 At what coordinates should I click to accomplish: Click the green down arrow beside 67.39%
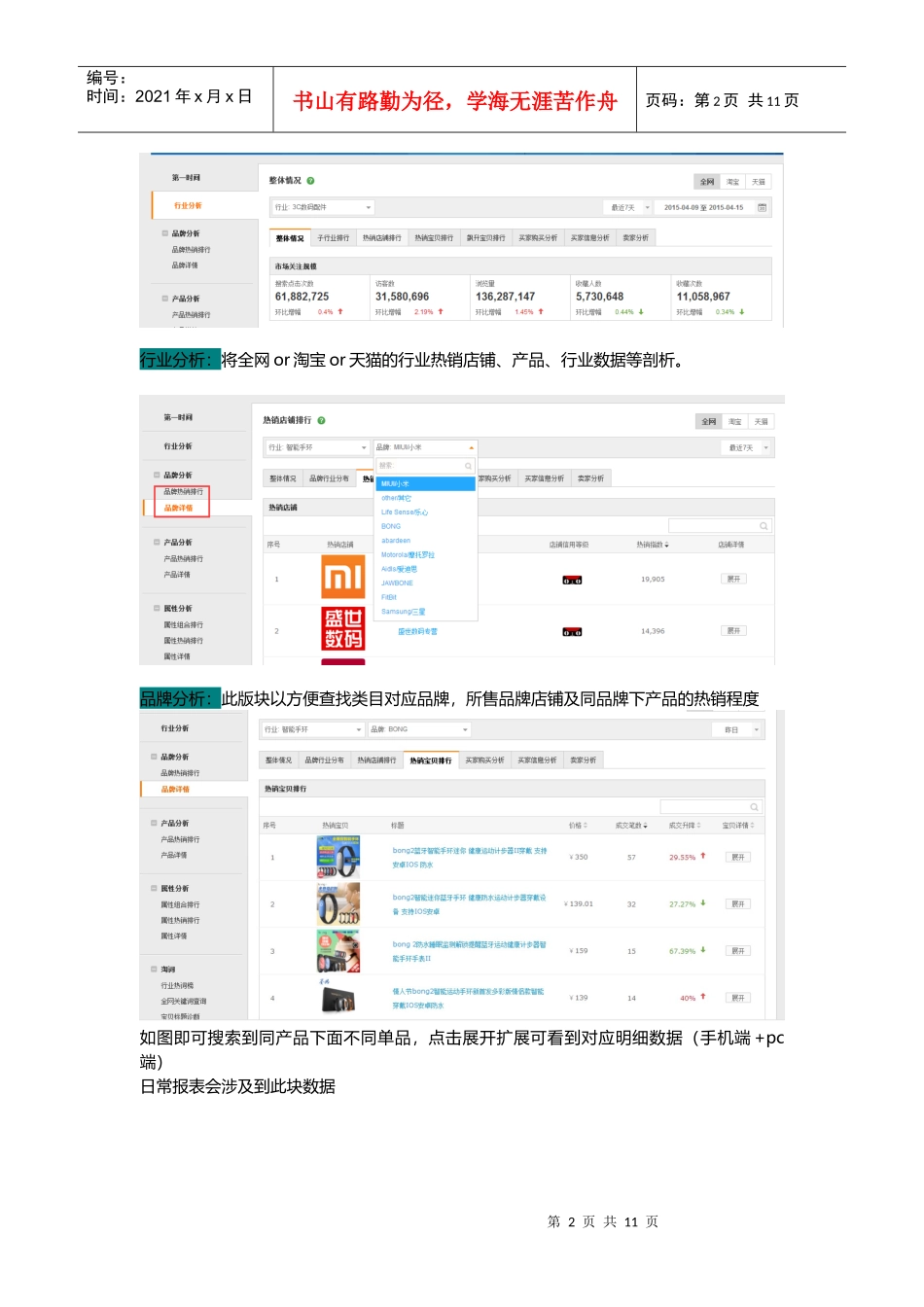point(703,950)
